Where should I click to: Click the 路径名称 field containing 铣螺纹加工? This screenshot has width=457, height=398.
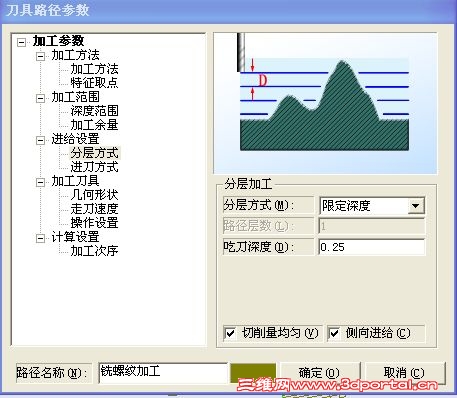tap(163, 372)
